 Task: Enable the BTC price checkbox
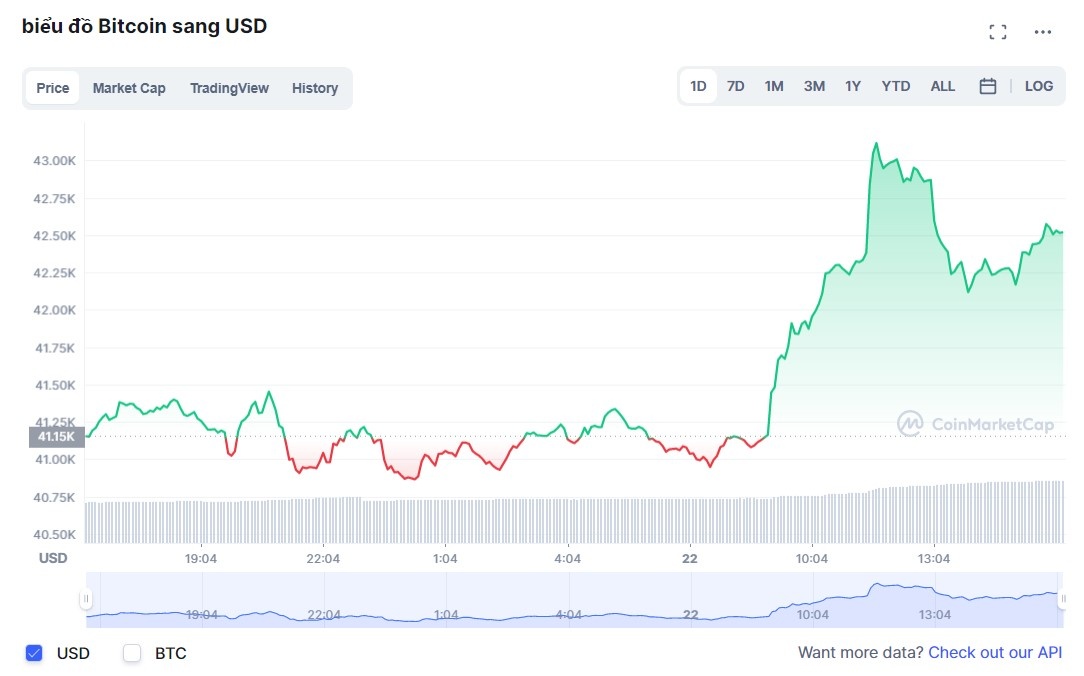click(x=131, y=653)
